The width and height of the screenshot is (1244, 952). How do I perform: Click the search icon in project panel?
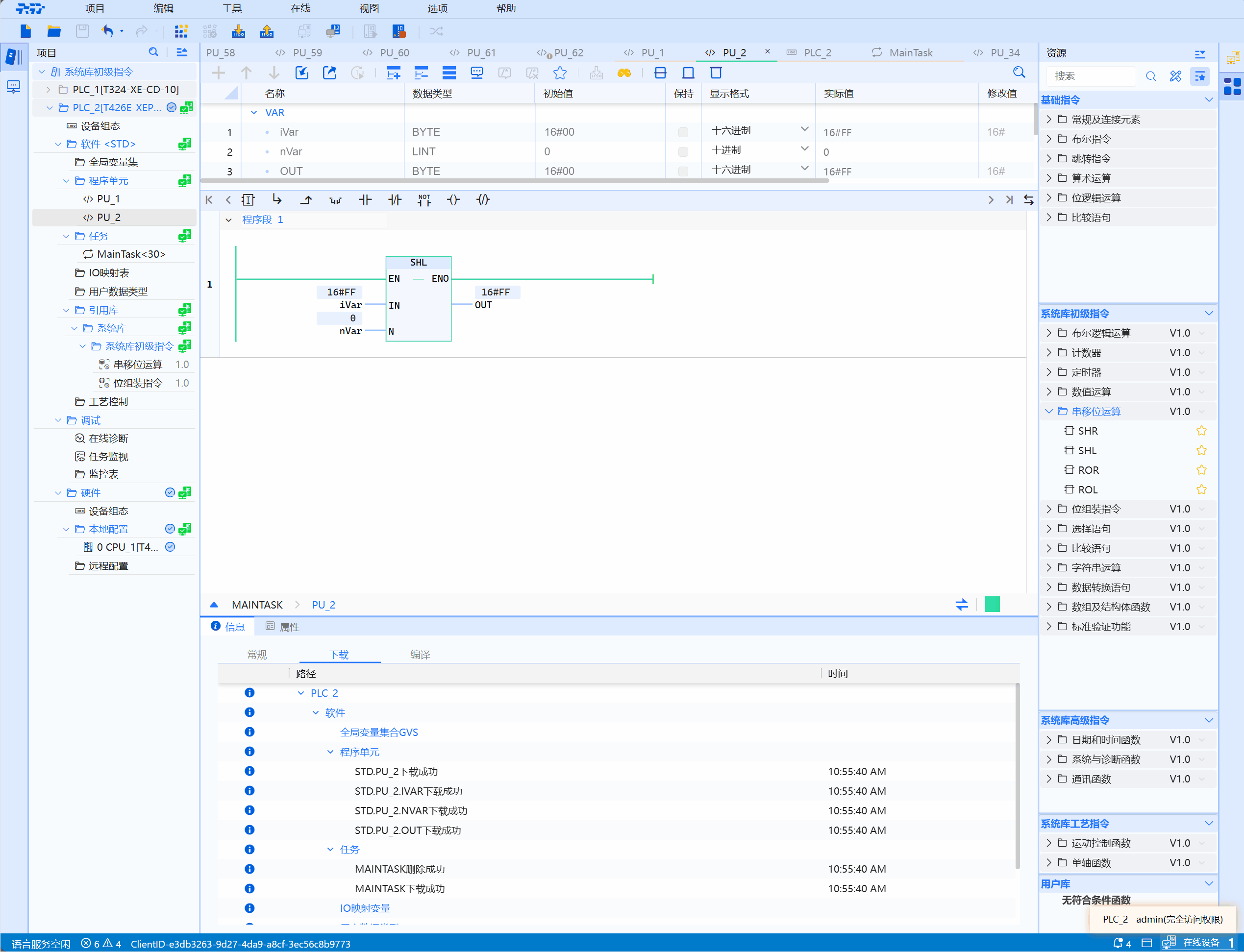pos(153,52)
